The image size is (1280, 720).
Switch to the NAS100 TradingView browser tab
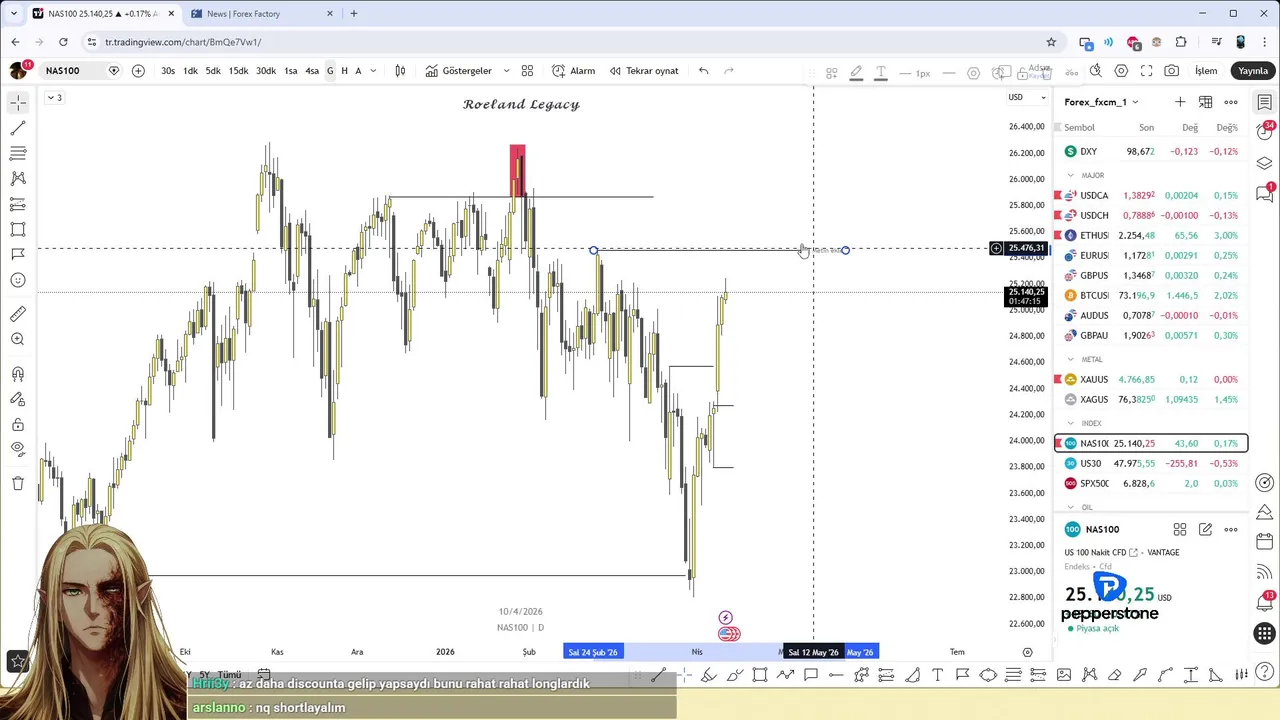(103, 14)
